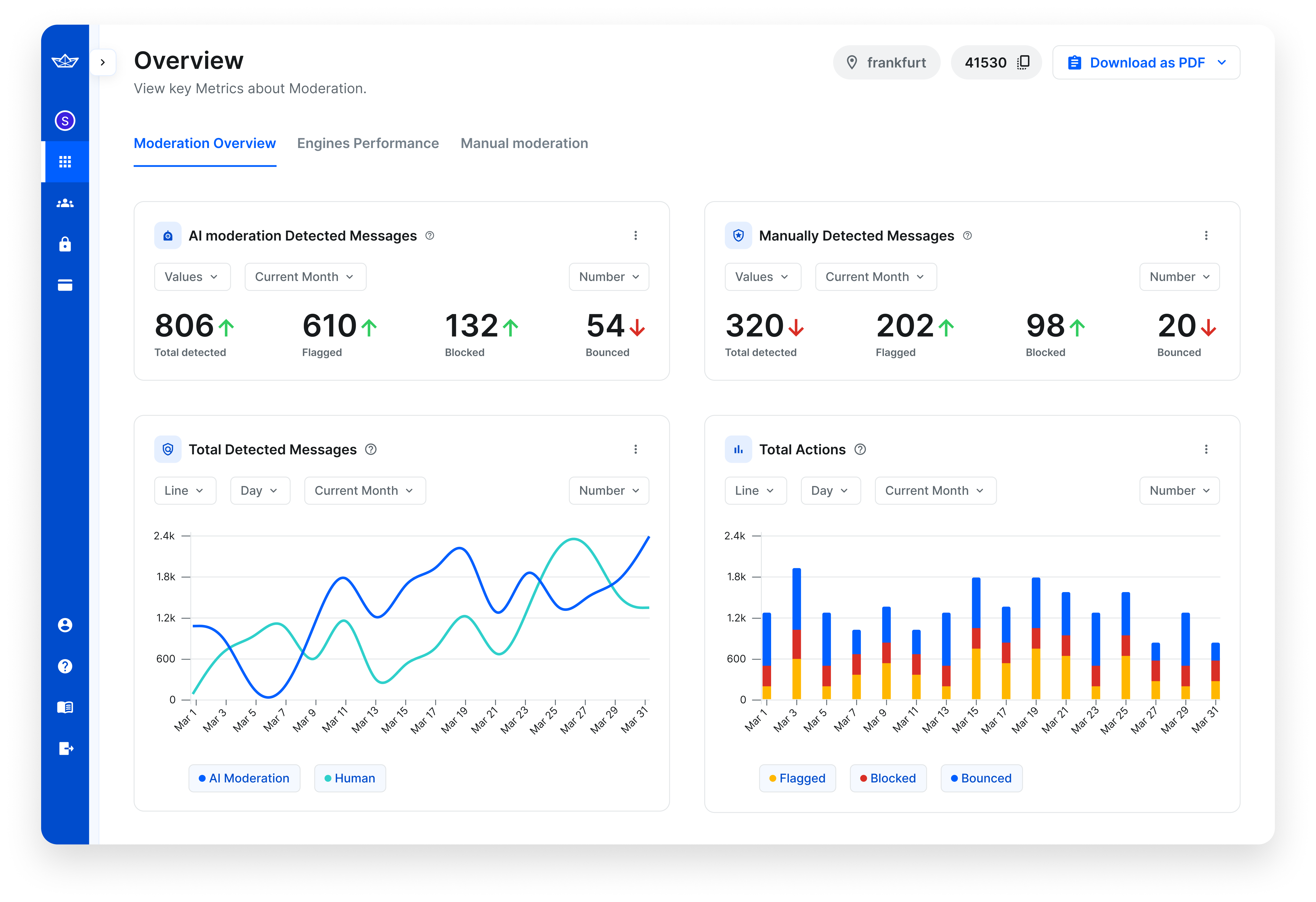Select the team members icon in sidebar
The height and width of the screenshot is (902, 1316).
pyautogui.click(x=65, y=203)
